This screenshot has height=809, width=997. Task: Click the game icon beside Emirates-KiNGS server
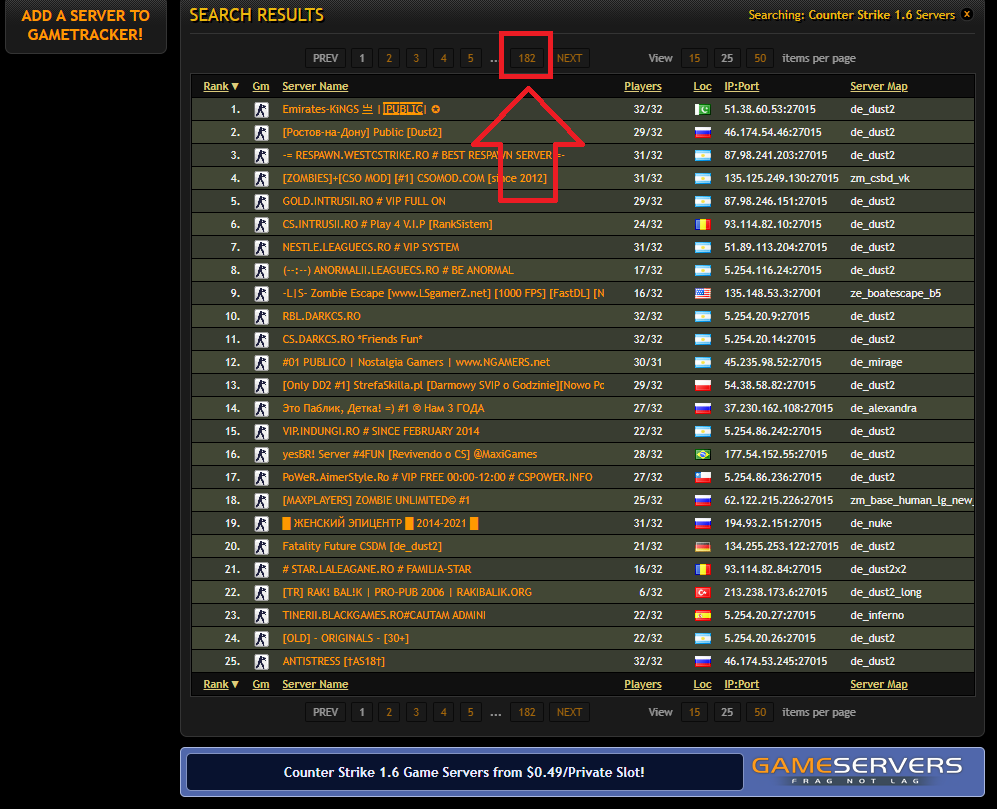tap(261, 109)
